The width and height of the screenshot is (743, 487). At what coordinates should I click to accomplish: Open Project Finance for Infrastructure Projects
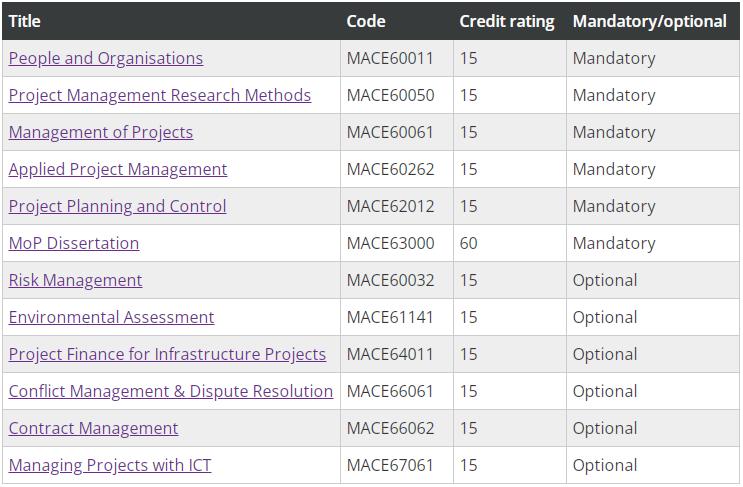click(167, 354)
